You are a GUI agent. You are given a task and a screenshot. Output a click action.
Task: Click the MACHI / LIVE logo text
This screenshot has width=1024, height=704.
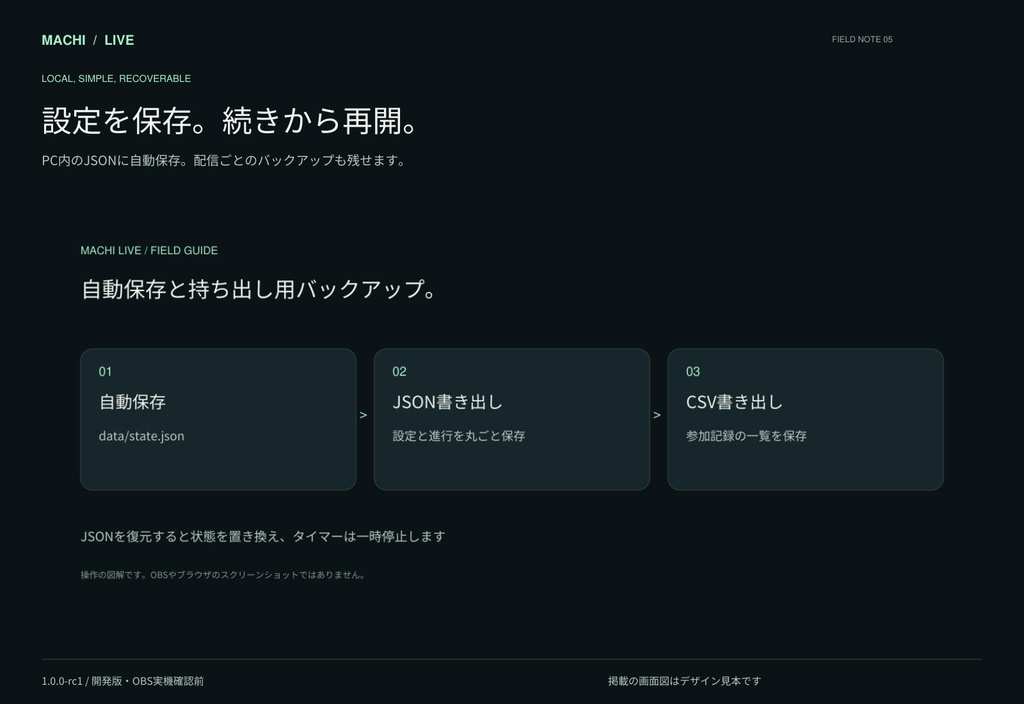tap(88, 40)
